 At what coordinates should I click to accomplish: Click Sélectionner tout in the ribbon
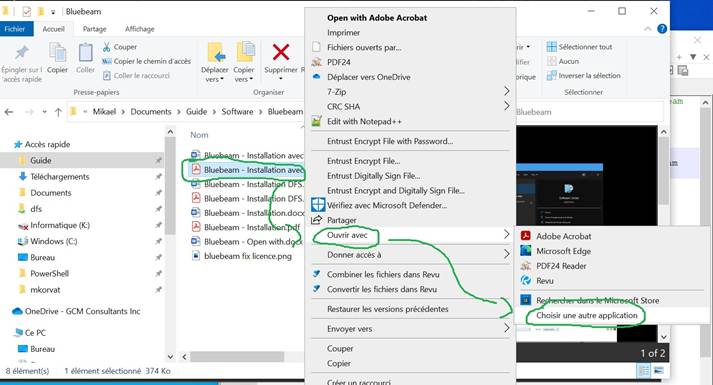579,47
